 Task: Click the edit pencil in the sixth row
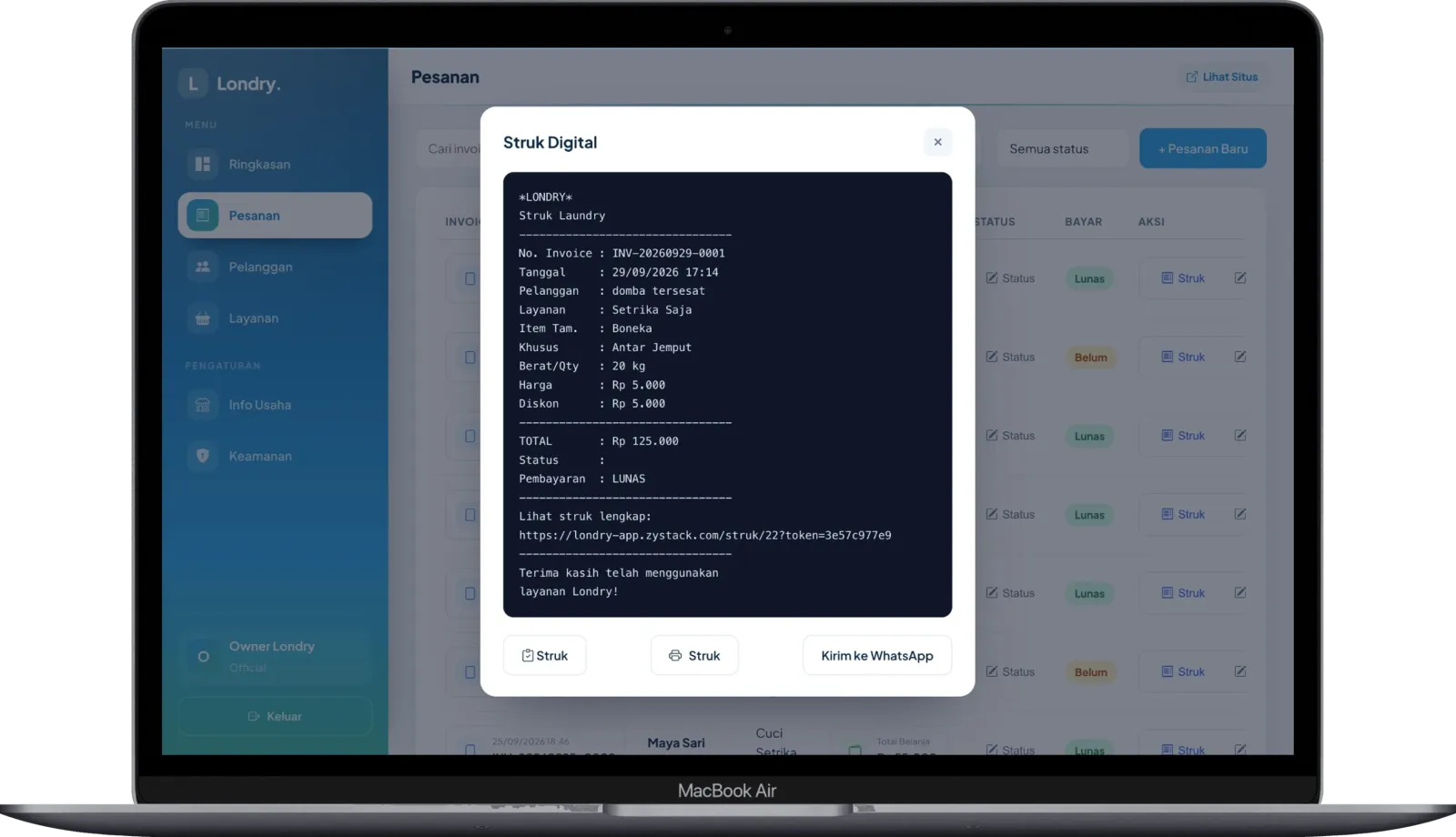click(x=1240, y=671)
